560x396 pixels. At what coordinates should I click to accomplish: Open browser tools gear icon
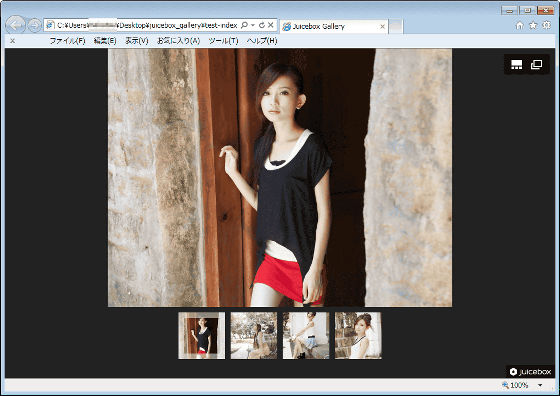click(x=547, y=25)
